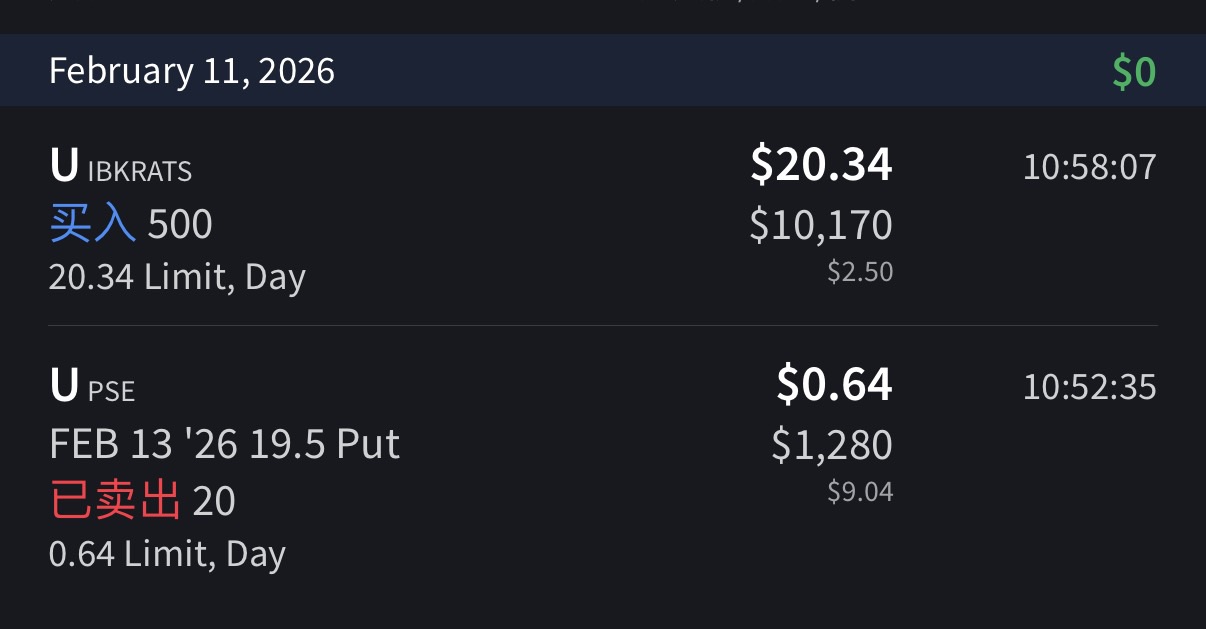Click the 500 share quantity

coord(180,225)
